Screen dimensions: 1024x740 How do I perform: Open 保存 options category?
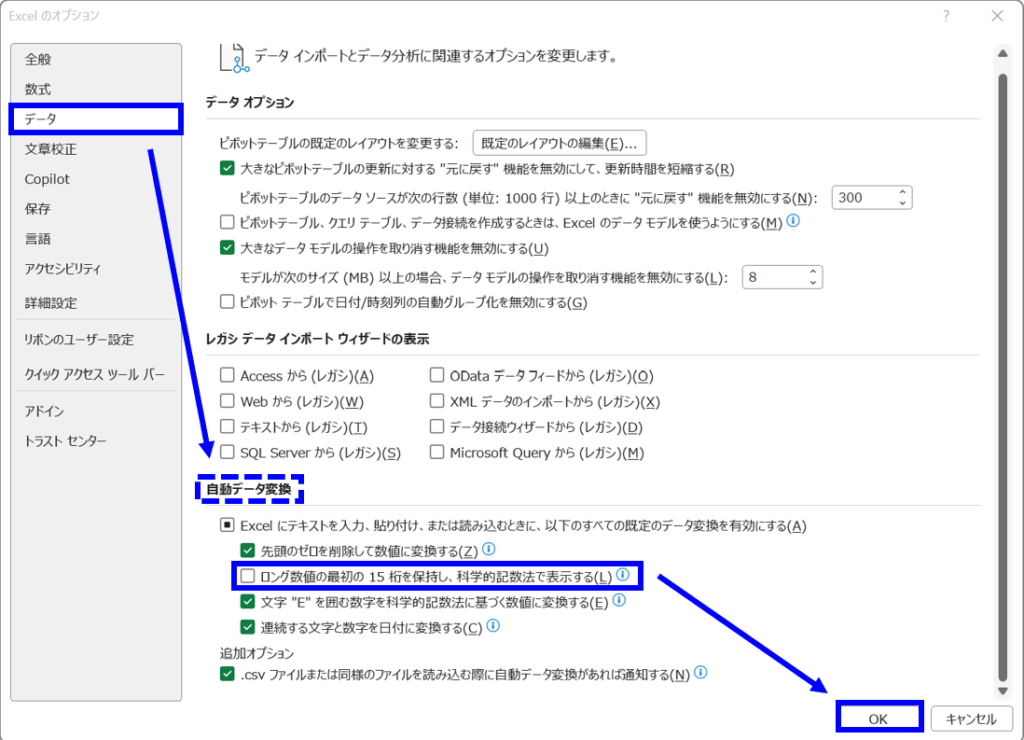(x=96, y=209)
